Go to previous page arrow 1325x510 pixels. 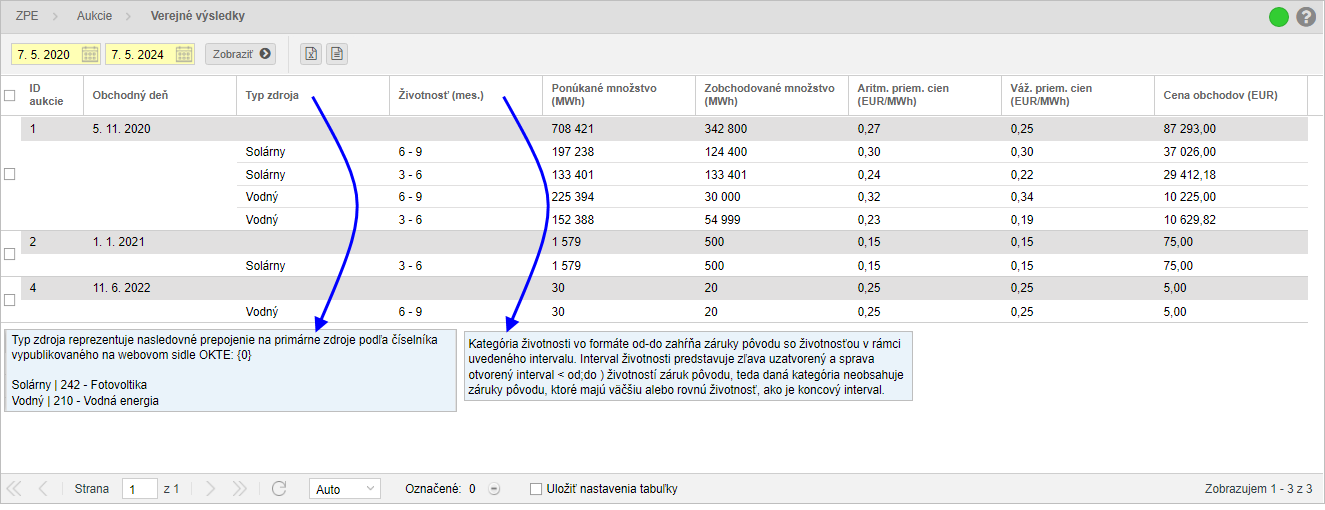(43, 489)
